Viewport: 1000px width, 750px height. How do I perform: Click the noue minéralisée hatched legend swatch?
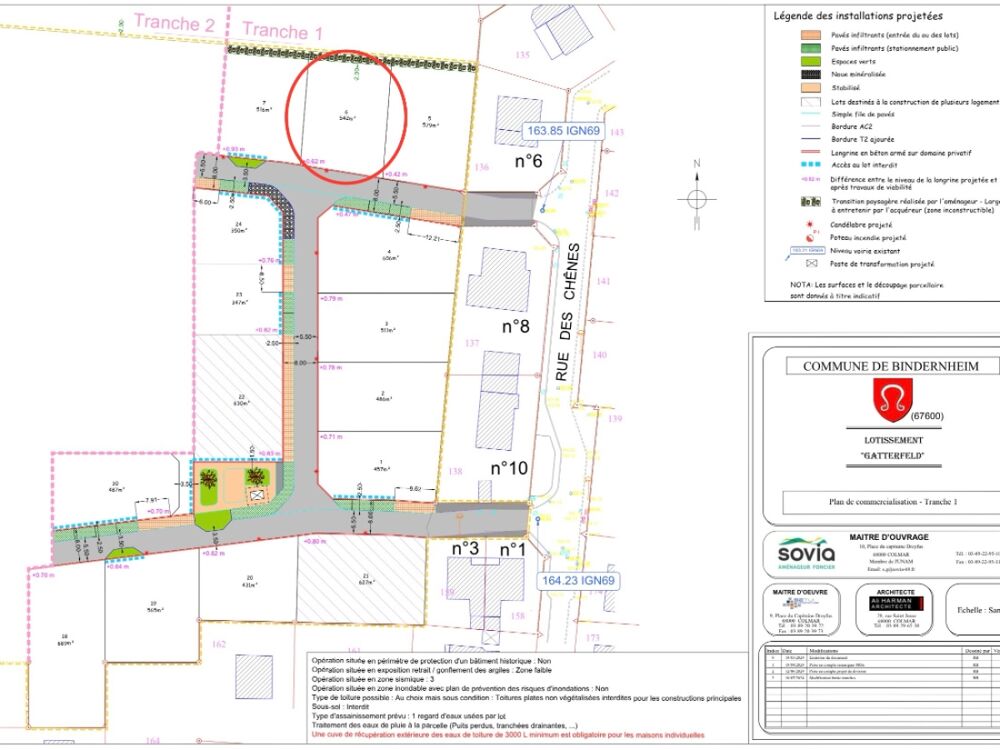coord(810,74)
